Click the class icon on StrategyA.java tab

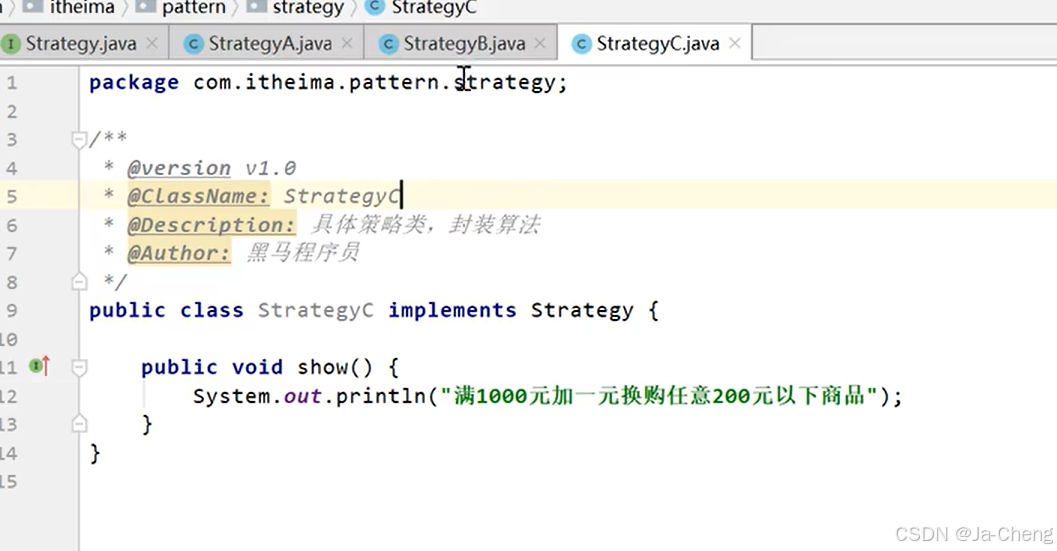coord(193,45)
